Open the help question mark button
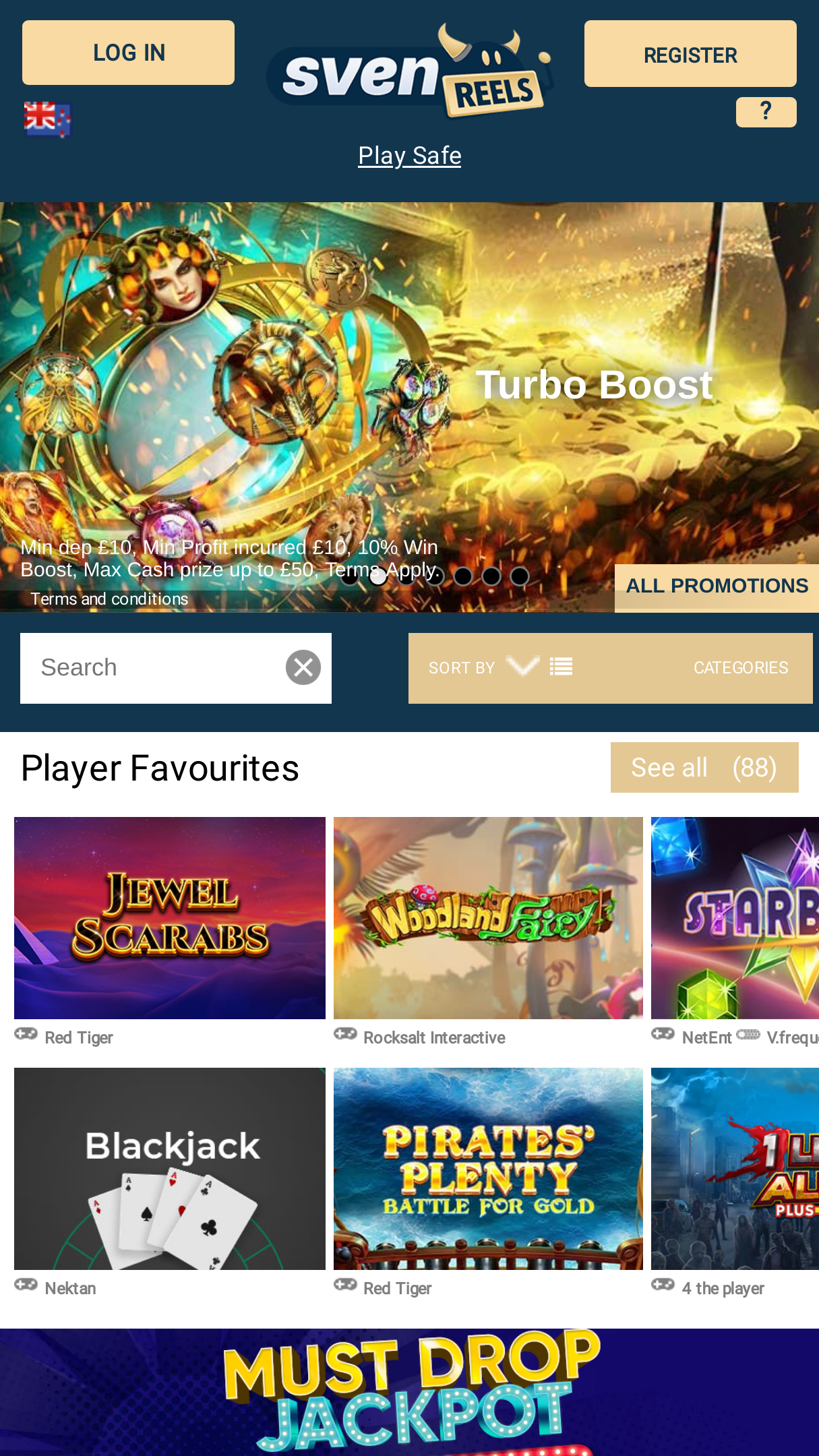This screenshot has height=1456, width=819. pos(766,111)
